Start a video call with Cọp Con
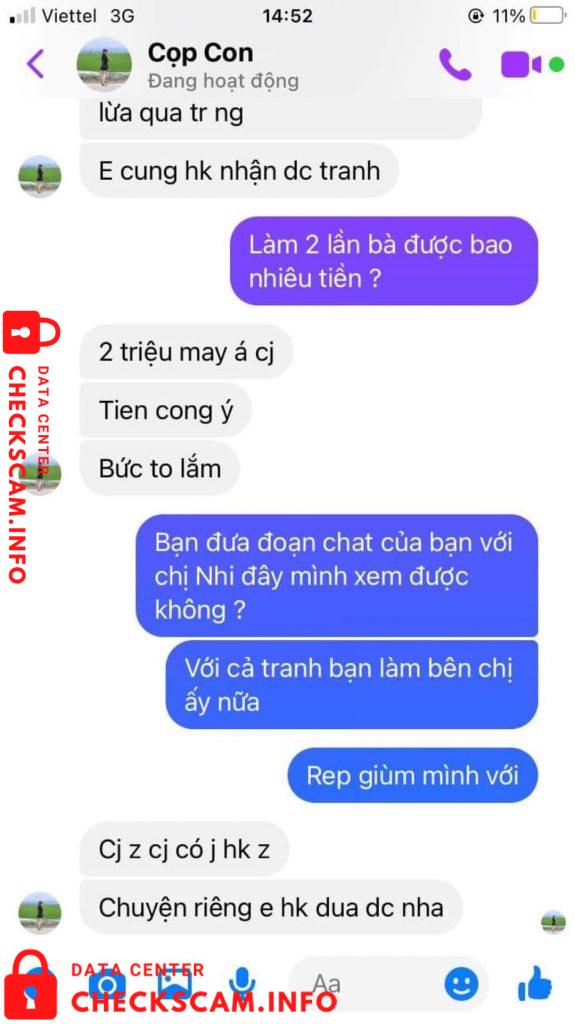 [x=521, y=65]
